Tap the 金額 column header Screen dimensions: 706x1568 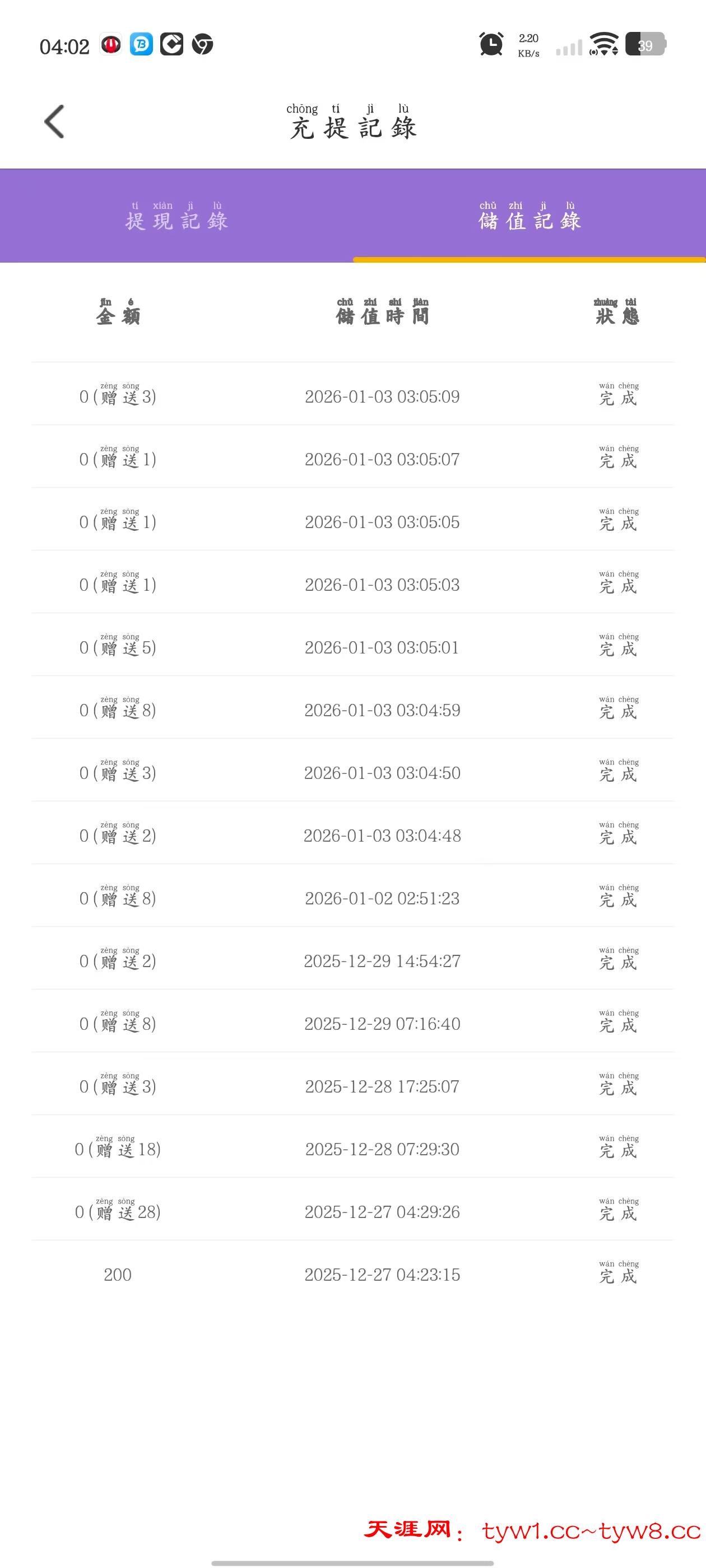[x=118, y=312]
